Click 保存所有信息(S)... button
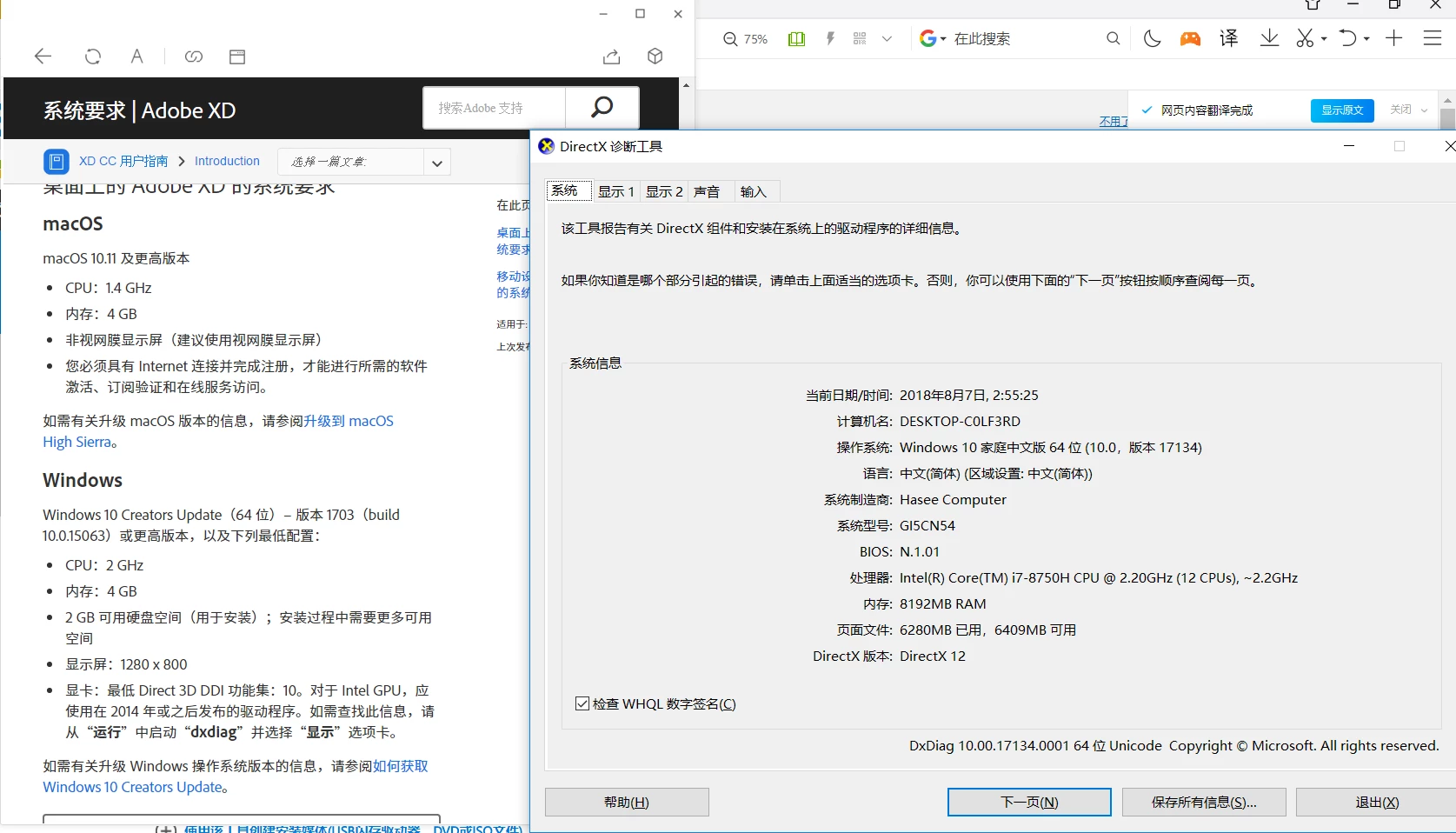Viewport: 1456px width, 833px height. pyautogui.click(x=1204, y=802)
